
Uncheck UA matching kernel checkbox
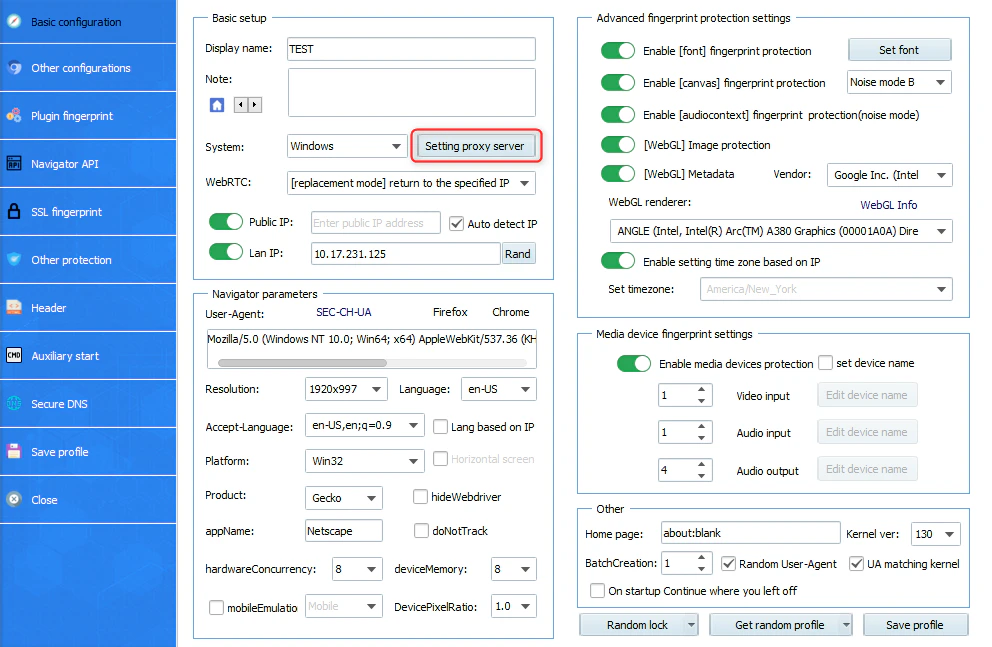(x=857, y=564)
